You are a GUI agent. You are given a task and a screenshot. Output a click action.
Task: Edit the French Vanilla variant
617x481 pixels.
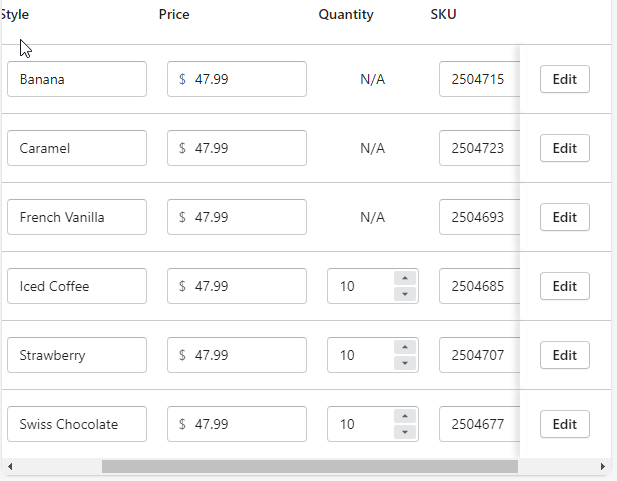click(x=564, y=217)
